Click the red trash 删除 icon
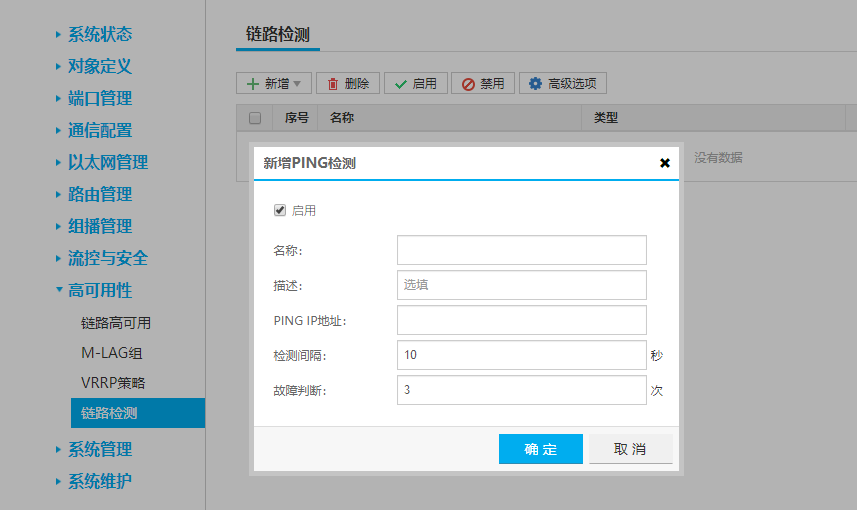857x510 pixels. [333, 84]
